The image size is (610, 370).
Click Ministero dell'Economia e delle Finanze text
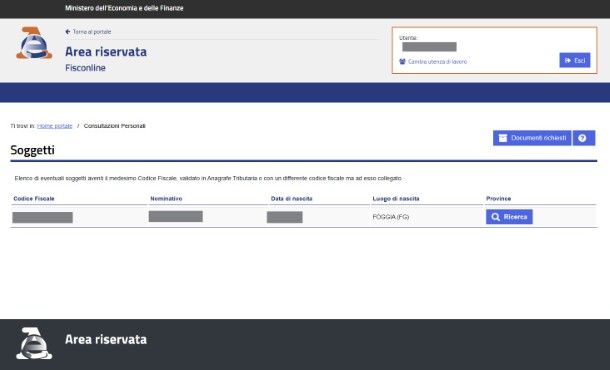click(x=124, y=8)
